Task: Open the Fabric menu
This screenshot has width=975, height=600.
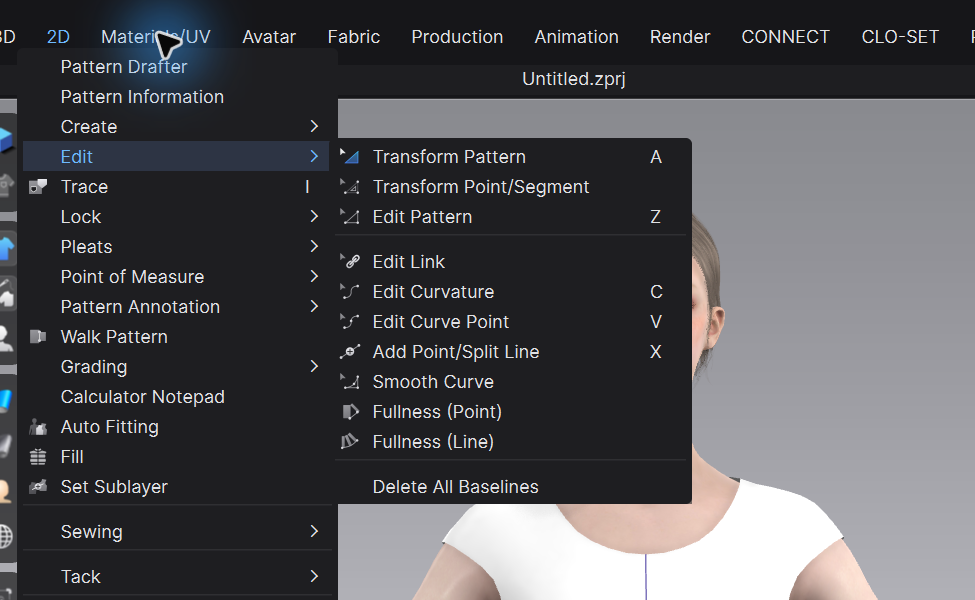Action: click(x=353, y=37)
